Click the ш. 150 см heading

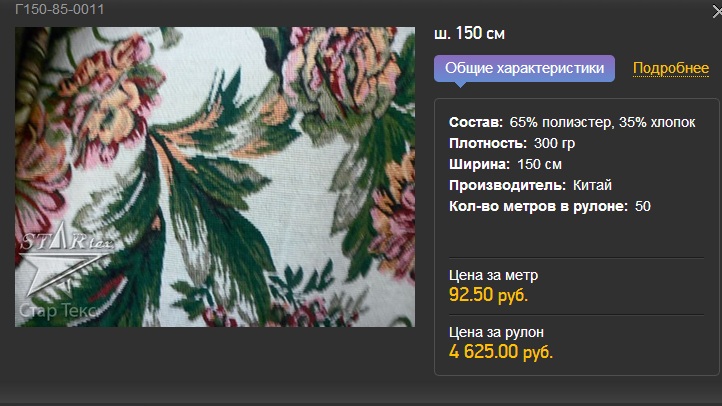click(469, 33)
